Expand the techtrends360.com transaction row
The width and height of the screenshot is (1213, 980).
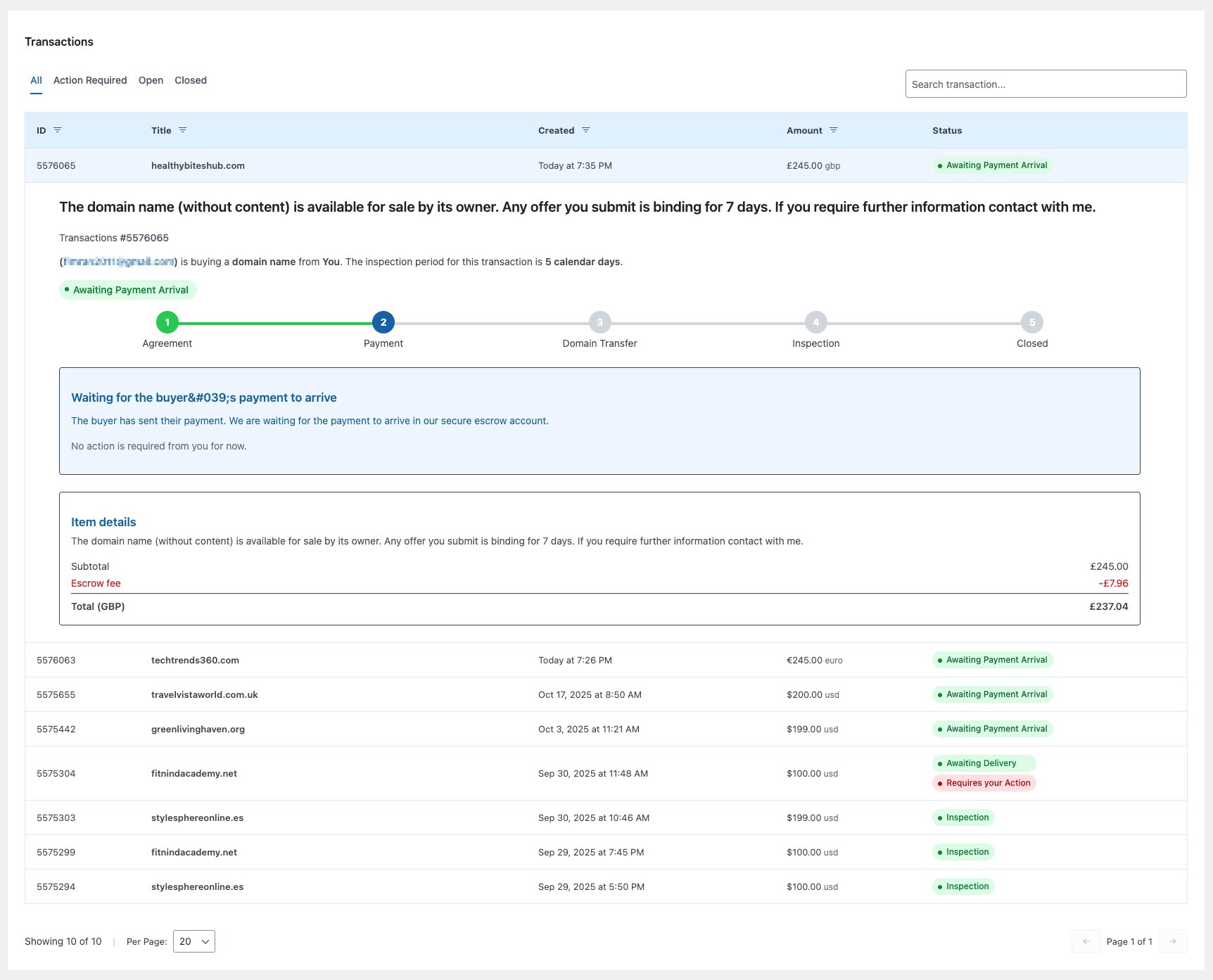point(195,660)
